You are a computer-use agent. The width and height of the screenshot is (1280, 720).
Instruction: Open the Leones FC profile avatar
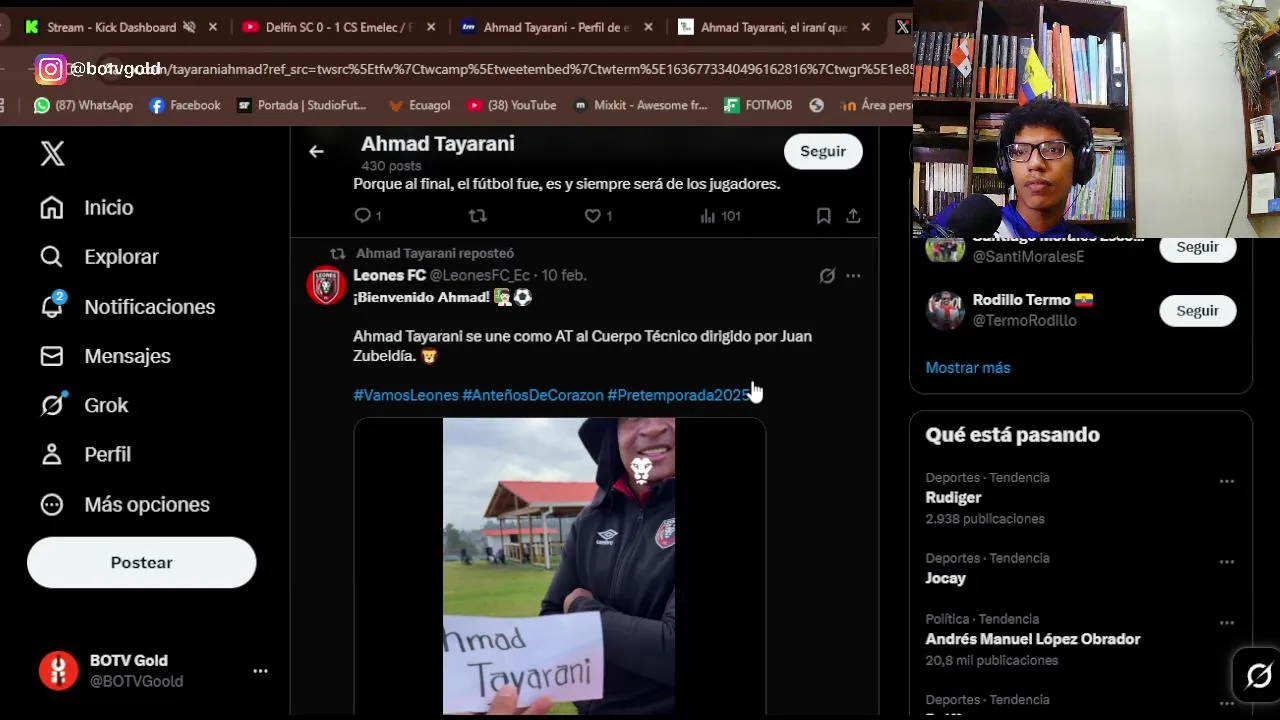[x=325, y=286]
